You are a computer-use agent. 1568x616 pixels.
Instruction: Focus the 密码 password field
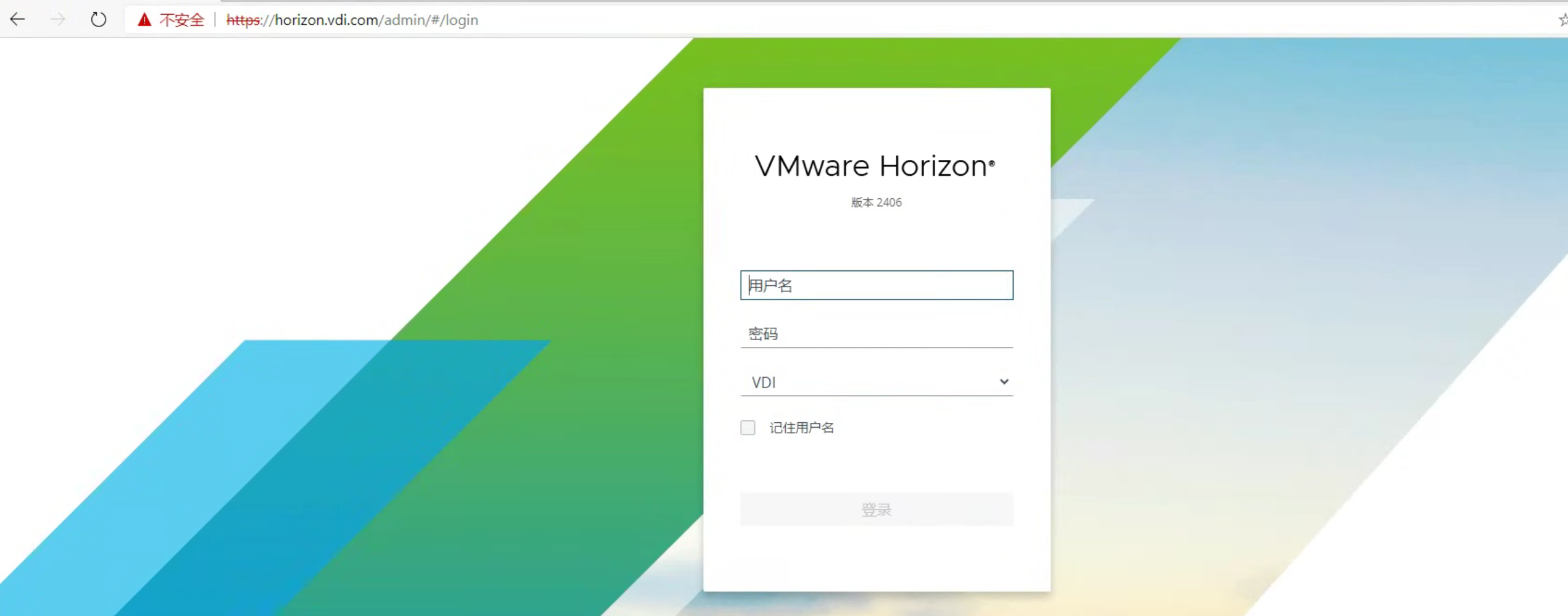[x=877, y=333]
